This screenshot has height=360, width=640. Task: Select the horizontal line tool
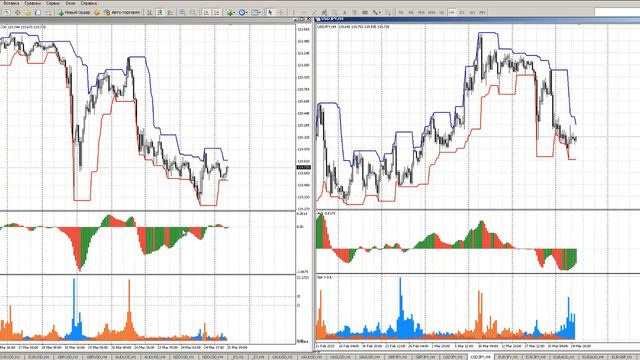coord(304,13)
